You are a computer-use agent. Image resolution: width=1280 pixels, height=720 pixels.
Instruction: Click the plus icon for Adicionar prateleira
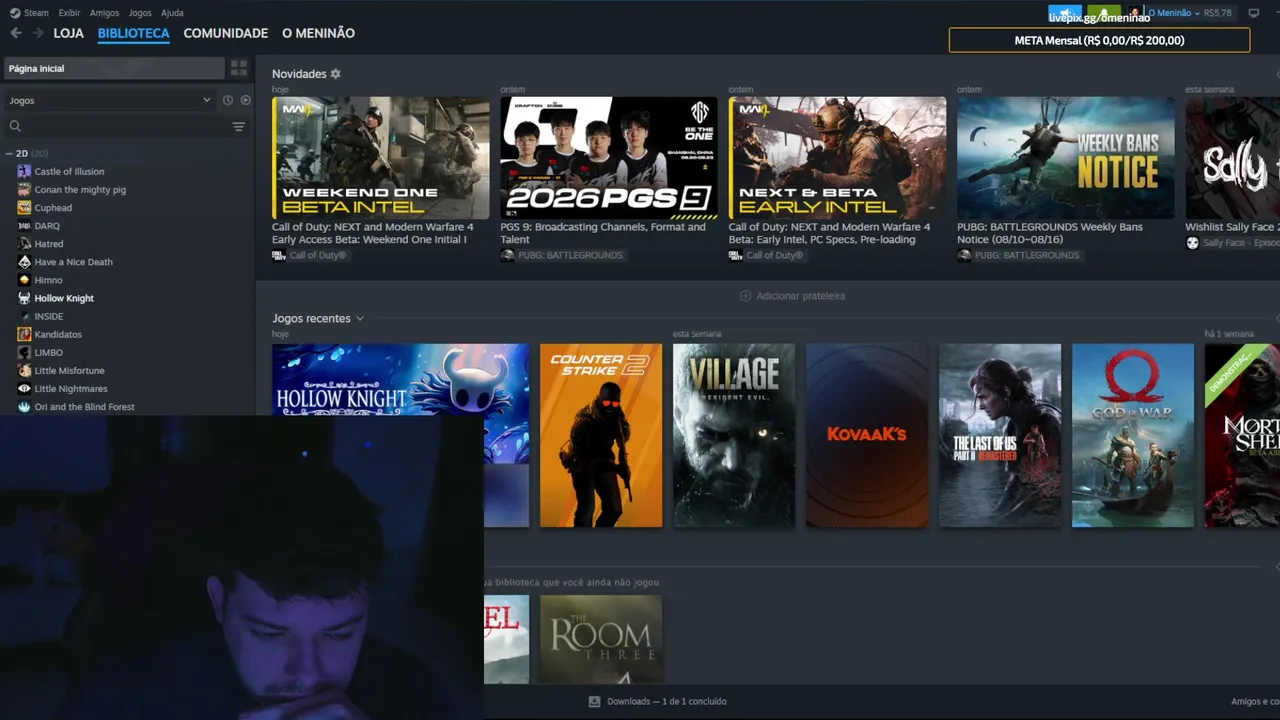745,296
